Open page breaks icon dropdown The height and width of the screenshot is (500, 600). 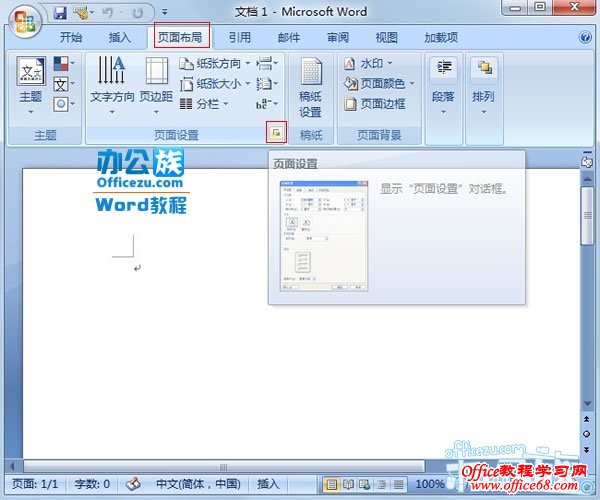coord(267,63)
